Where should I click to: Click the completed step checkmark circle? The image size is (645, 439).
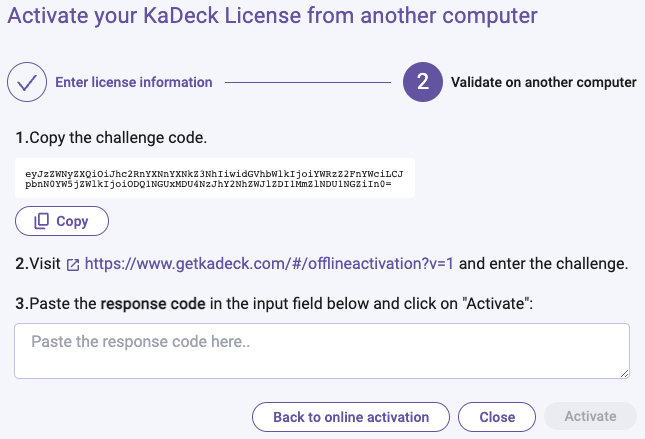point(27,82)
